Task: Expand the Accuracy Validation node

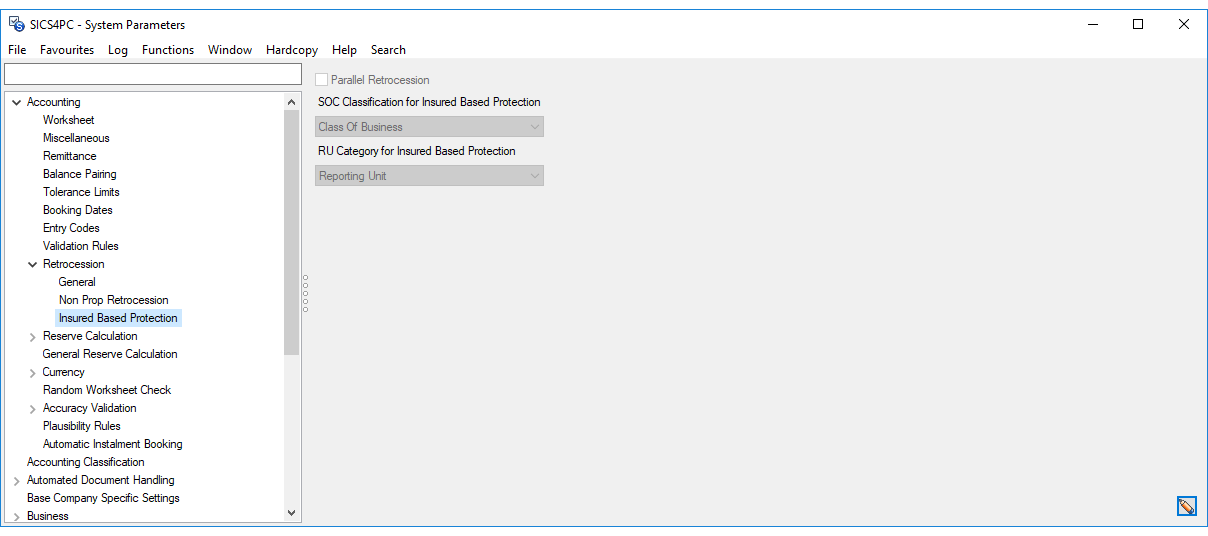Action: click(32, 409)
